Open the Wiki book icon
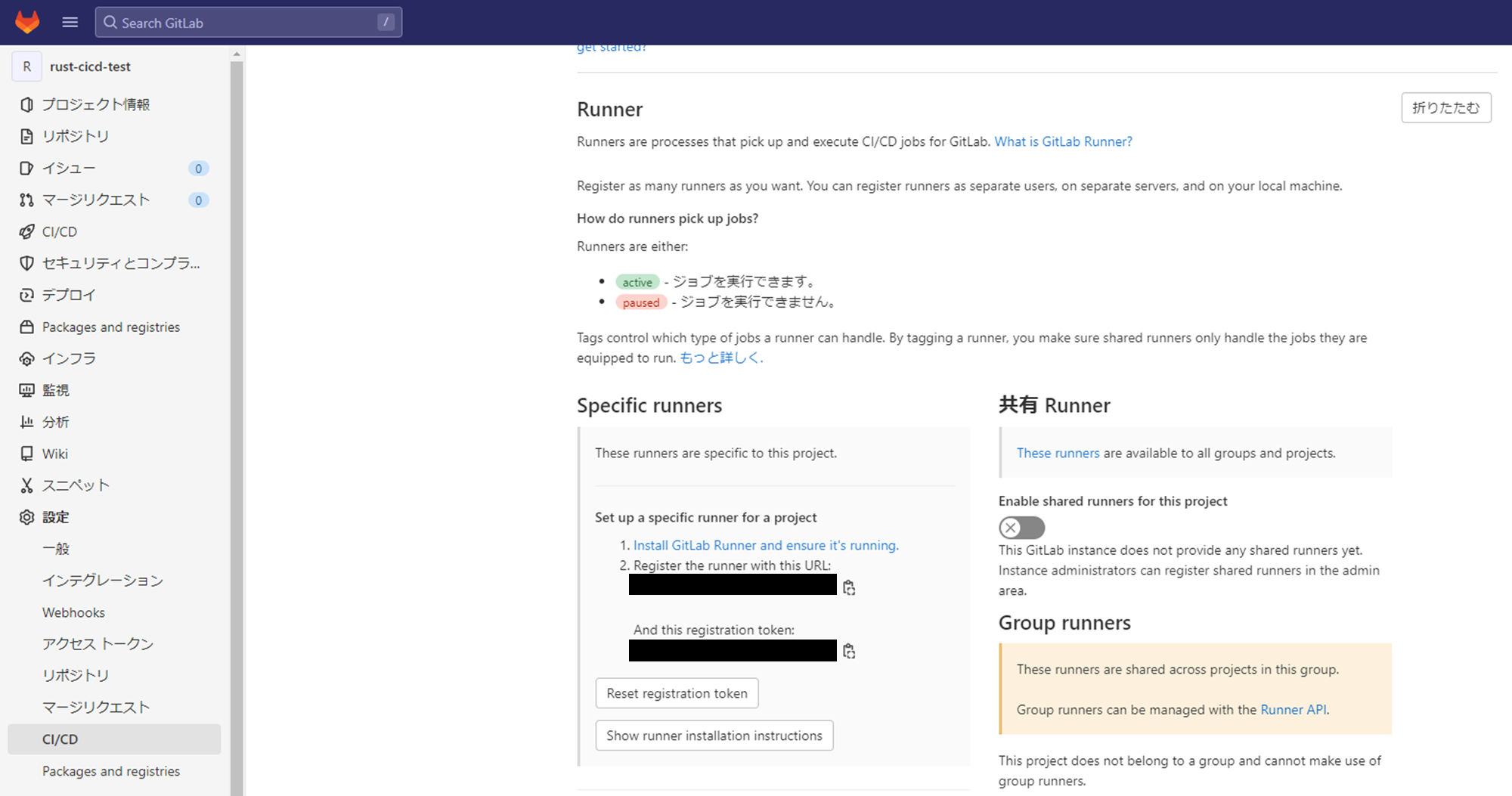This screenshot has width=1512, height=796. tap(27, 453)
